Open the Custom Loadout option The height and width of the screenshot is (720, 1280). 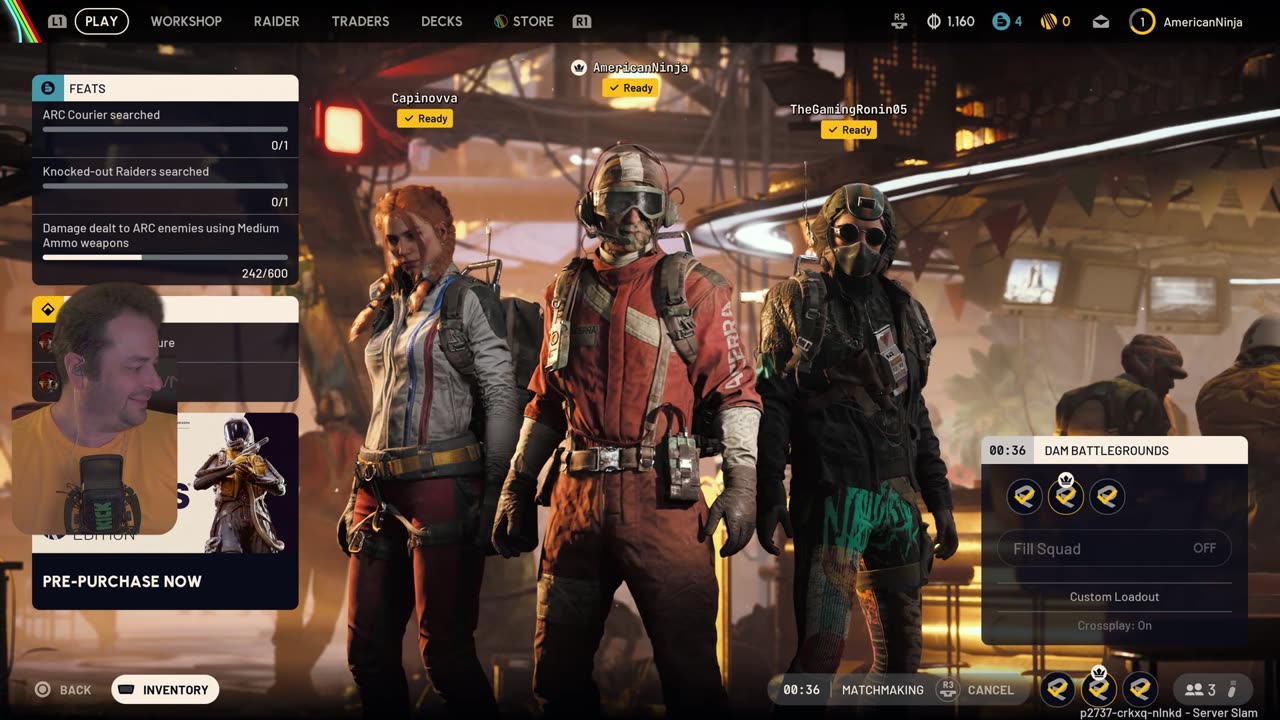1114,597
